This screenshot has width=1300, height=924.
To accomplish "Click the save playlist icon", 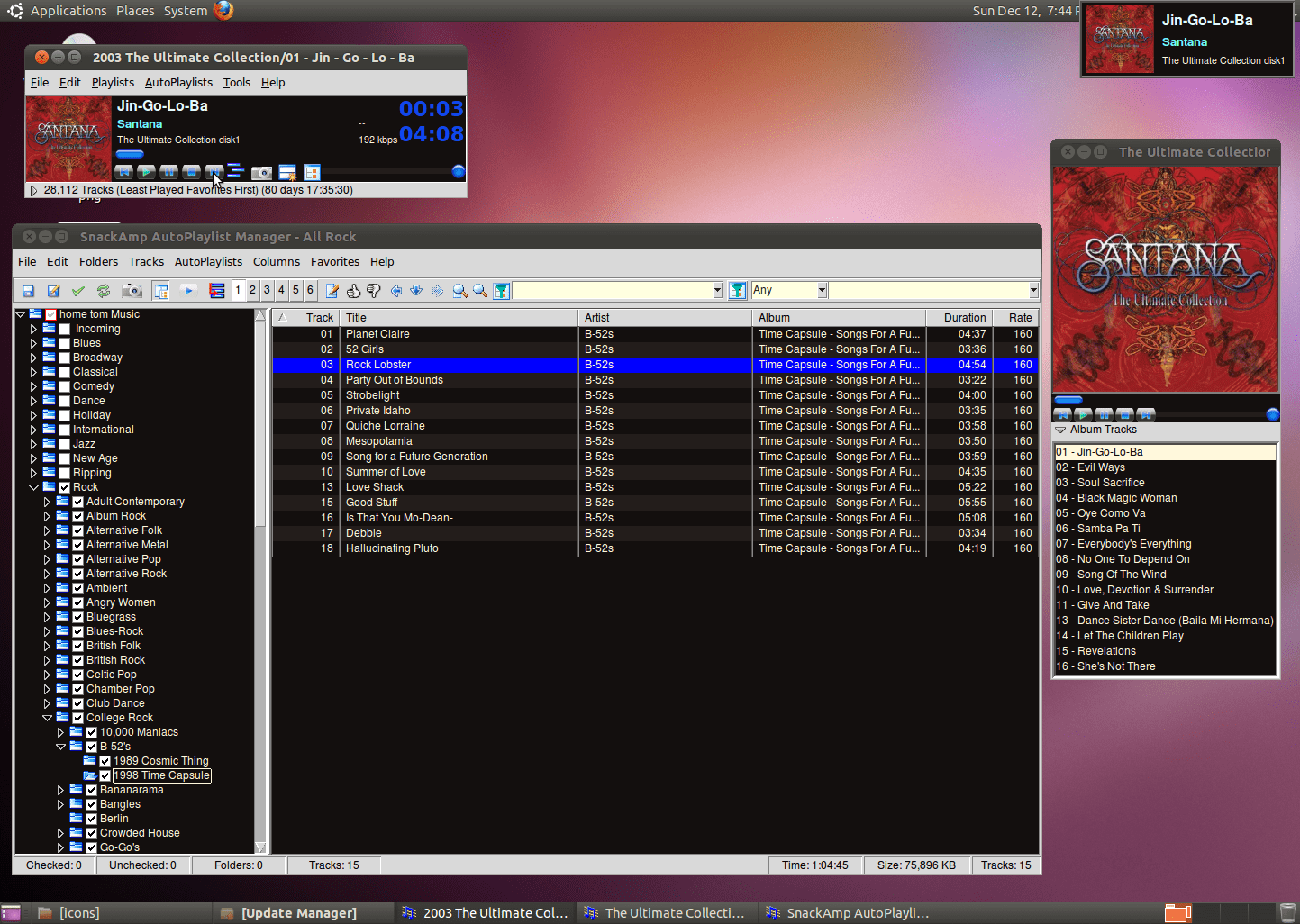I will click(29, 290).
